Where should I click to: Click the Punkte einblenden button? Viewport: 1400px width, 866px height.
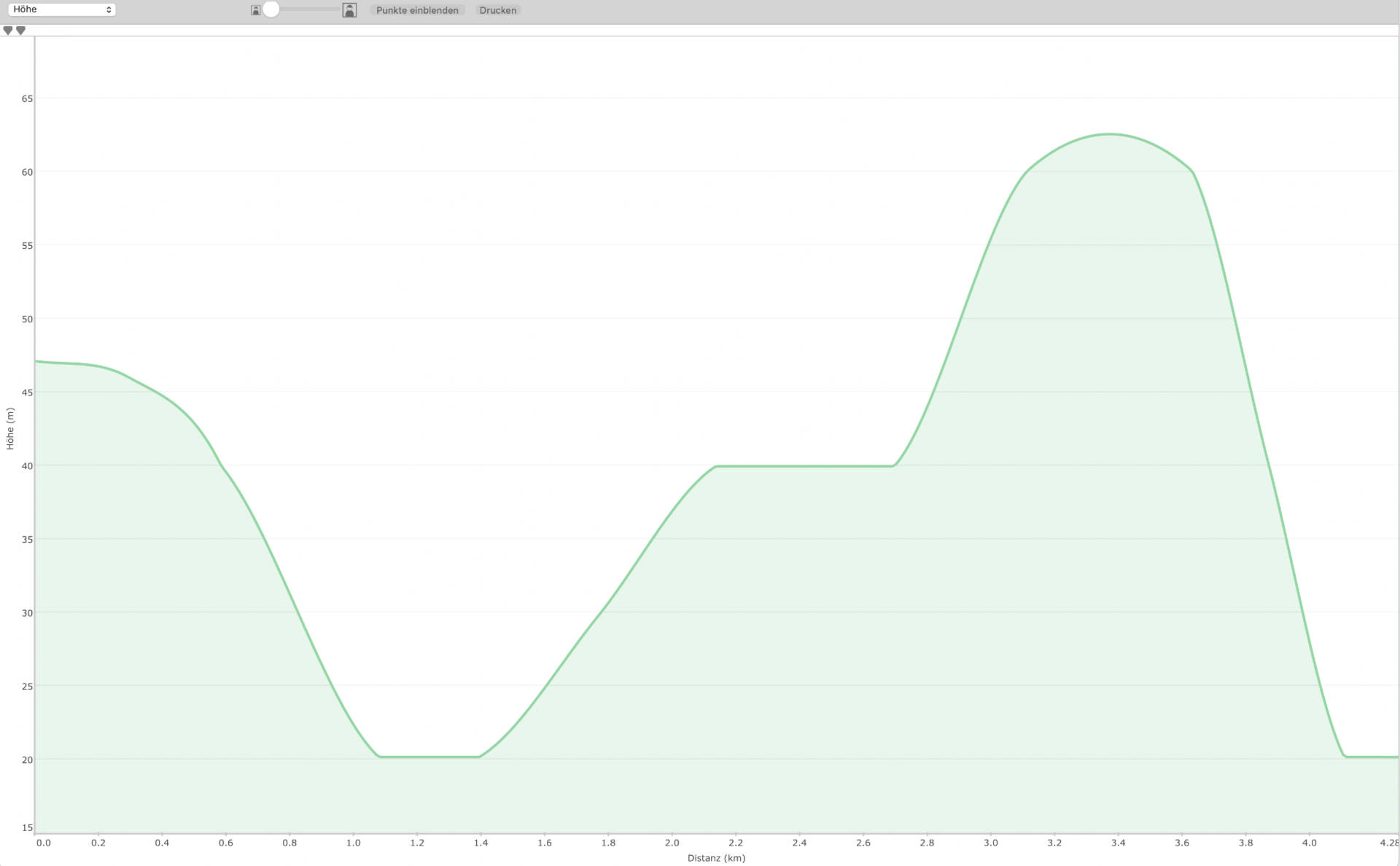point(417,10)
